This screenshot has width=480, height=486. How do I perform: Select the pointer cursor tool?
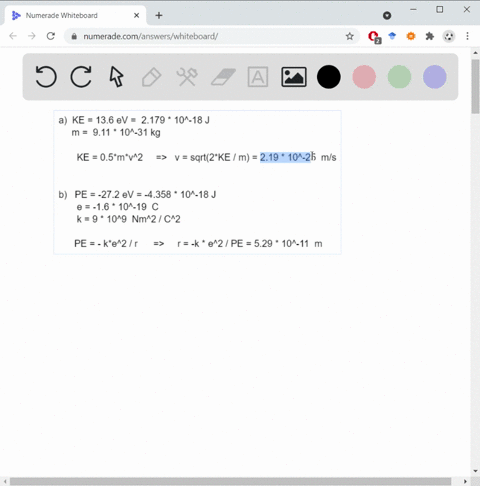point(116,77)
